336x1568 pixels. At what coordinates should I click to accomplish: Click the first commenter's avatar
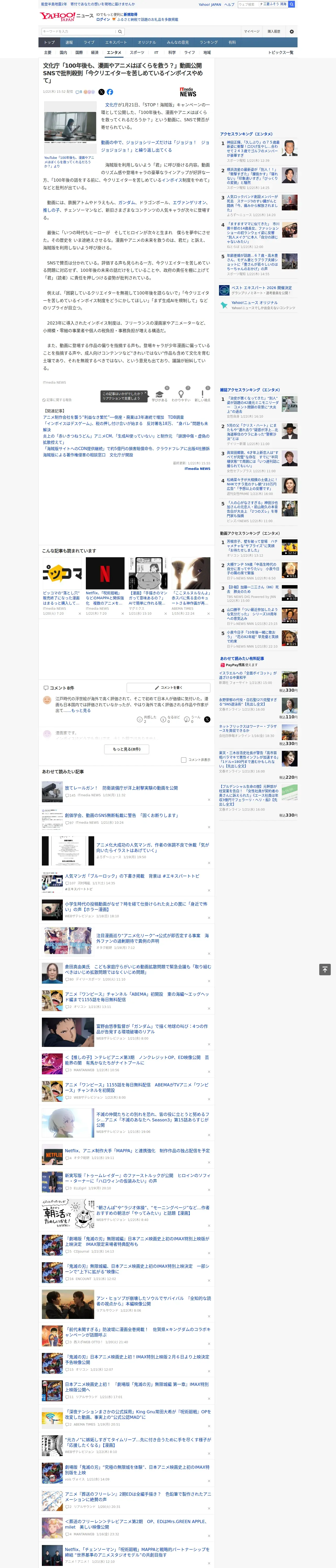point(47,700)
